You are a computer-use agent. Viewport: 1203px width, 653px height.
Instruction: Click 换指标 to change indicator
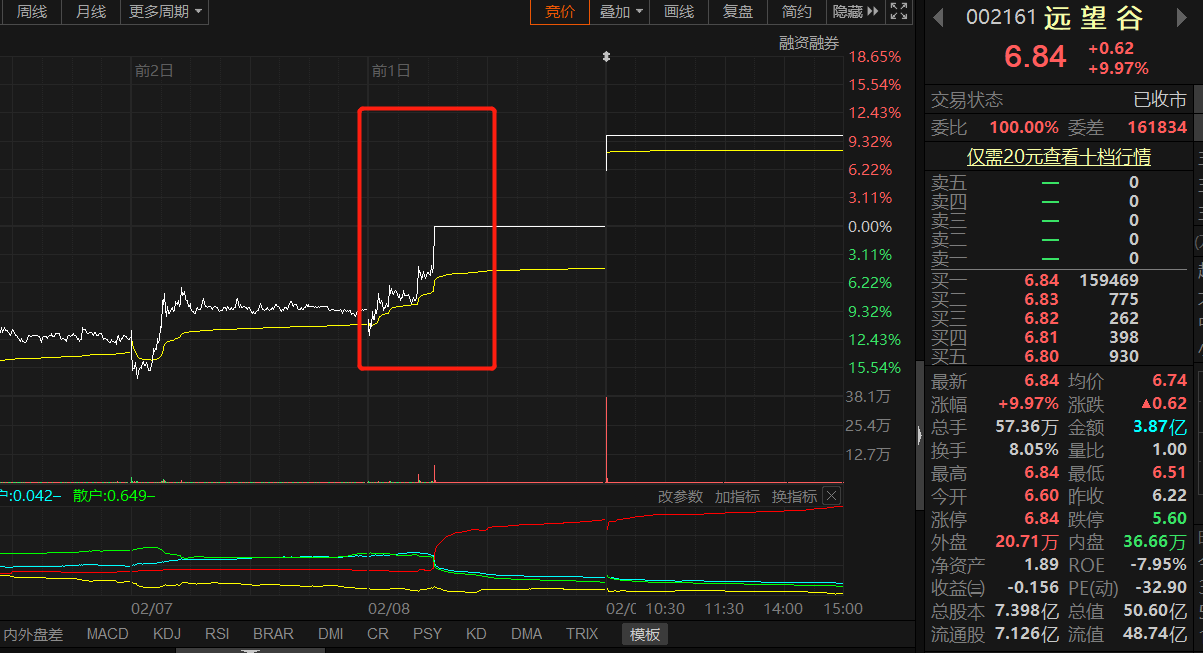(794, 496)
